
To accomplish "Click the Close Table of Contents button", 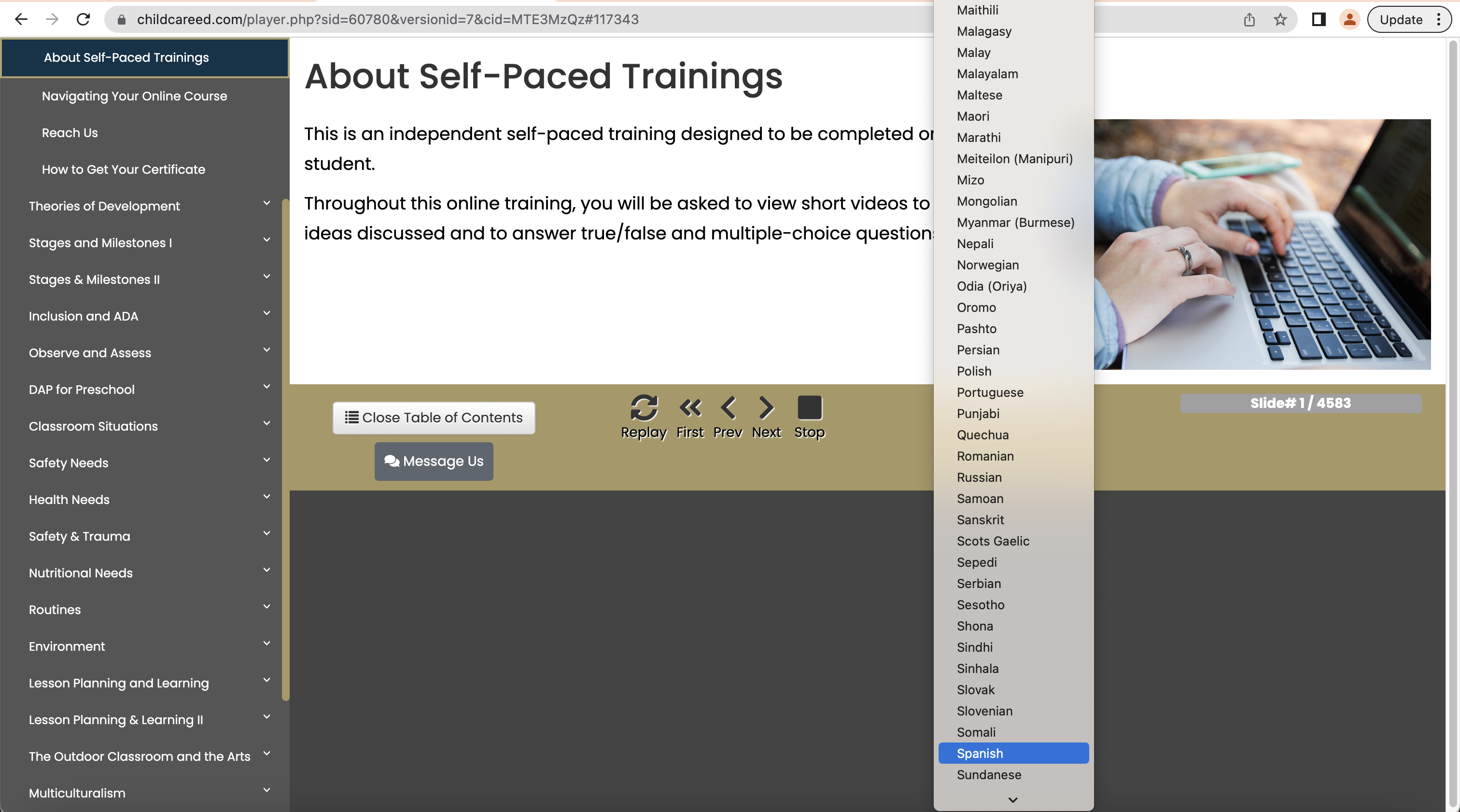I will [x=434, y=418].
